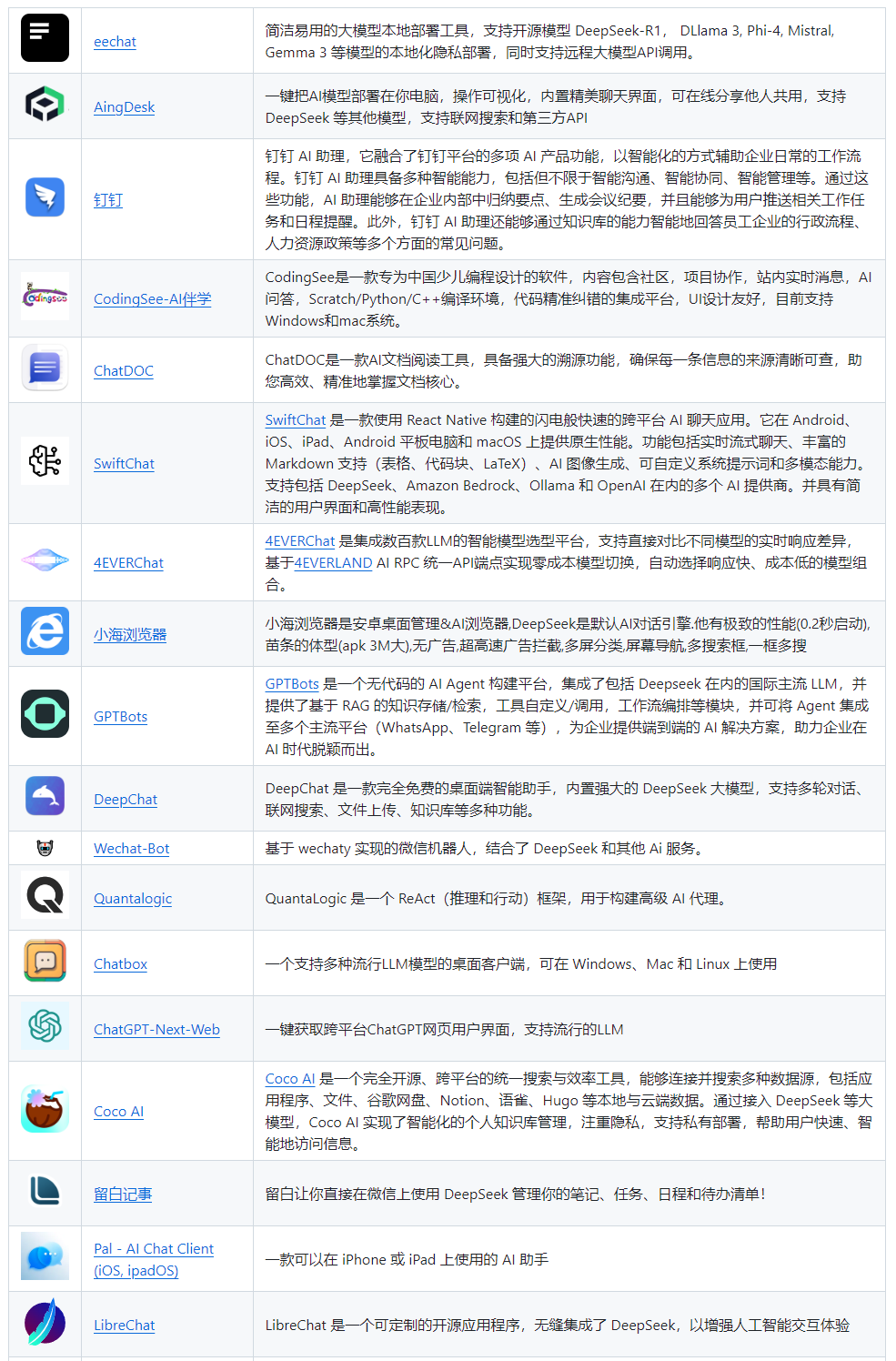Screen dimensions: 896x1361
Task: Click the CodingSee description about 中国少儿编程
Action: [569, 299]
